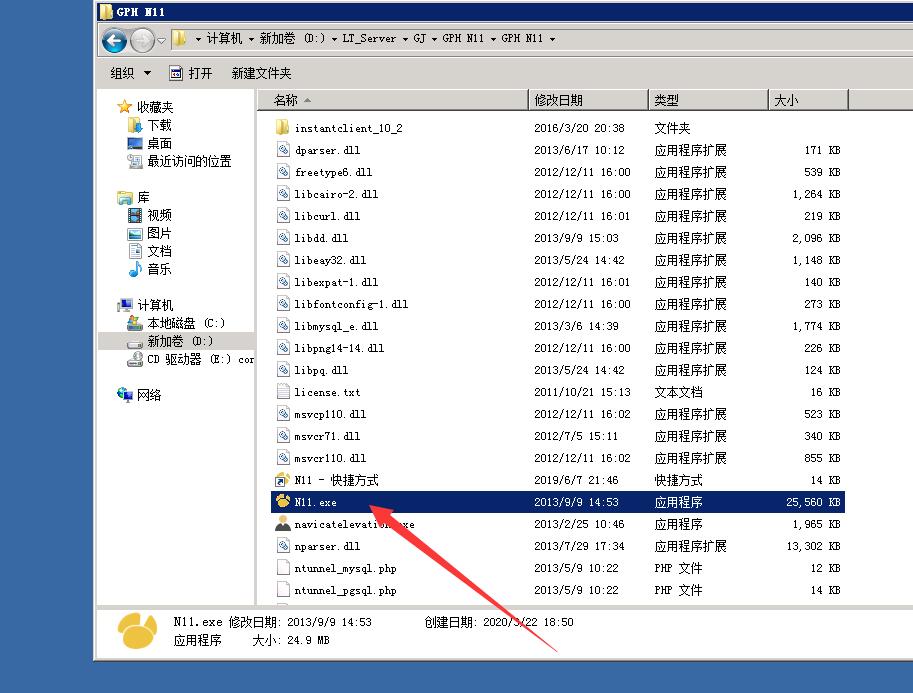Open CD 驱动器 (E:) drive
This screenshot has height=693, width=913.
[x=188, y=359]
